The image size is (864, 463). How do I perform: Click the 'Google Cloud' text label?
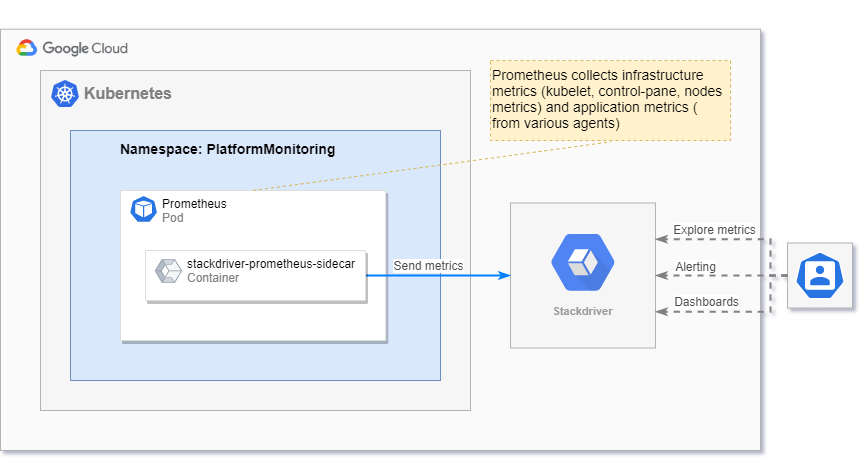(85, 49)
